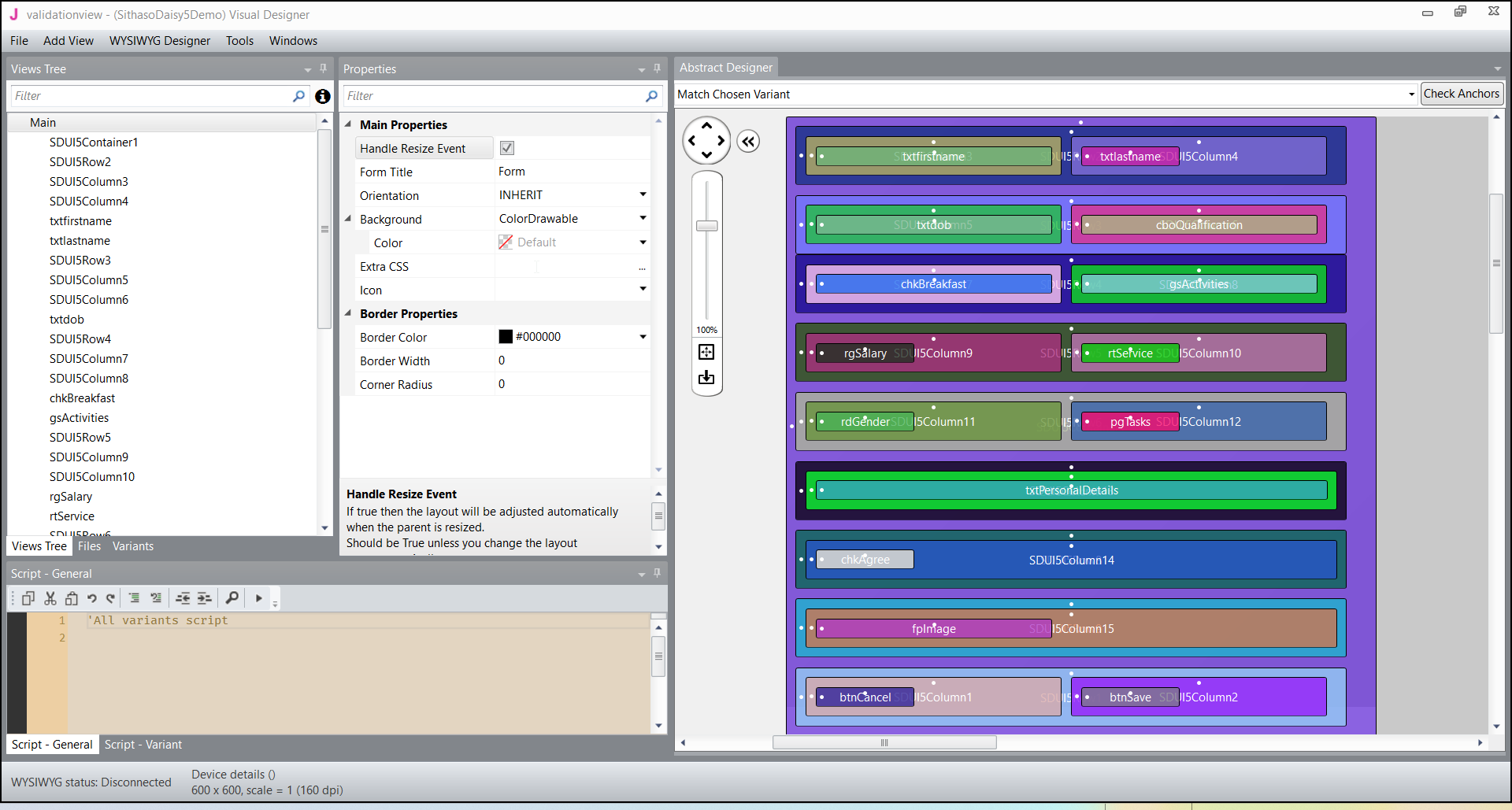
Task: Select the txtPersonalDetails view in designer
Action: pyautogui.click(x=1072, y=490)
